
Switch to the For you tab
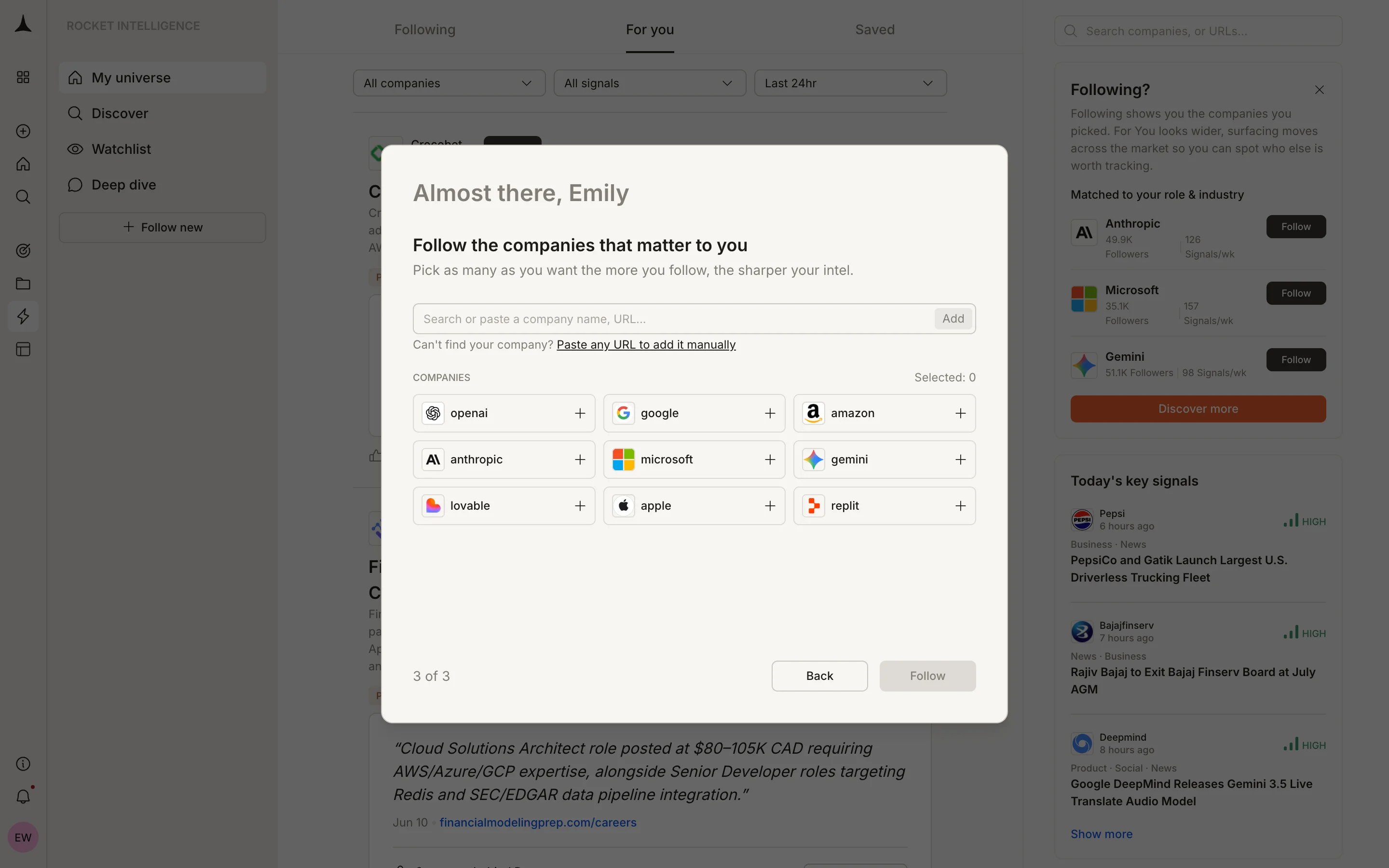coord(650,29)
